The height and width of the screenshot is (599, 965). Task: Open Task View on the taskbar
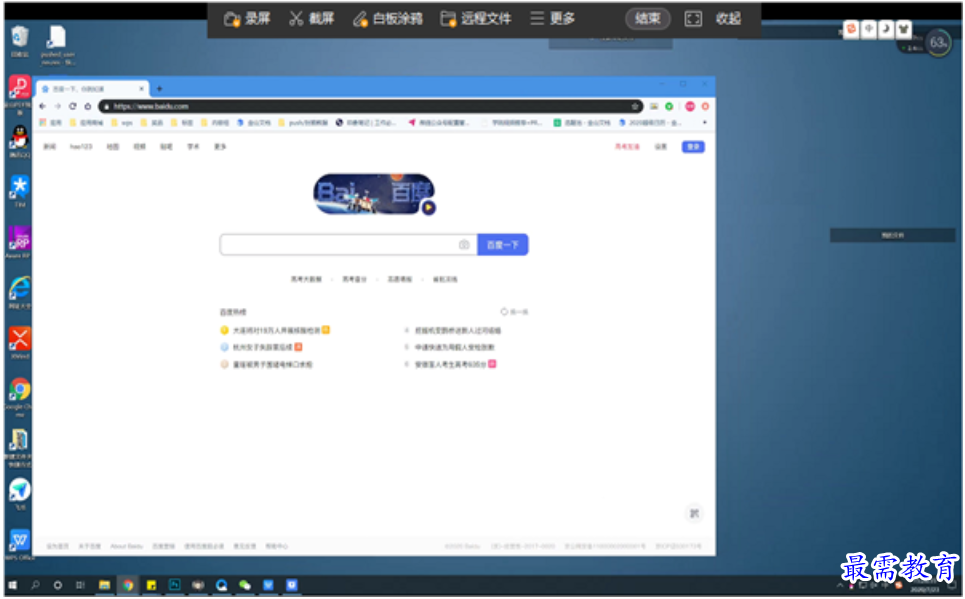tap(80, 585)
